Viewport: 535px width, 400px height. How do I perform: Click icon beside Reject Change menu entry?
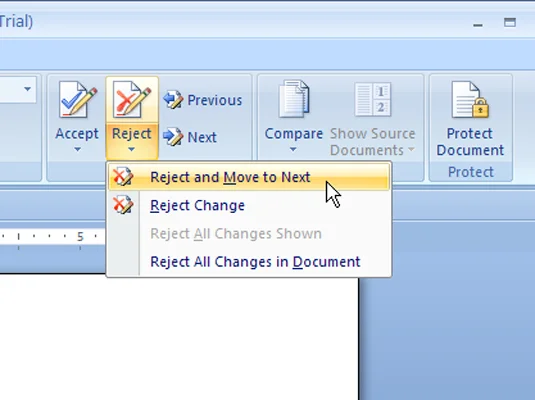[123, 205]
